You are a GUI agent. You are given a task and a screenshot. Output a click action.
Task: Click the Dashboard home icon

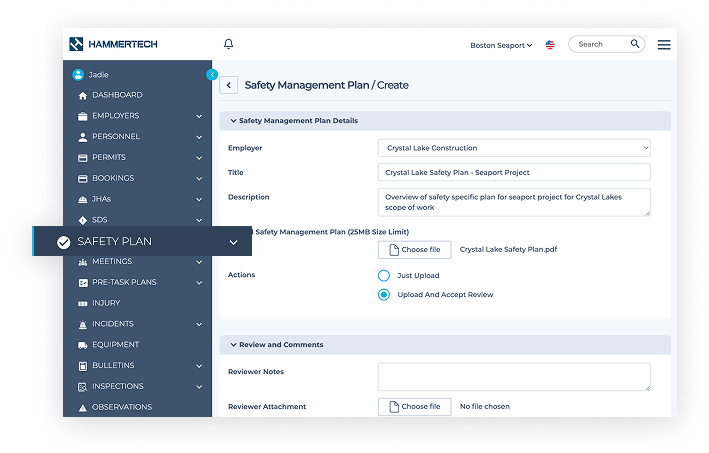tap(82, 95)
